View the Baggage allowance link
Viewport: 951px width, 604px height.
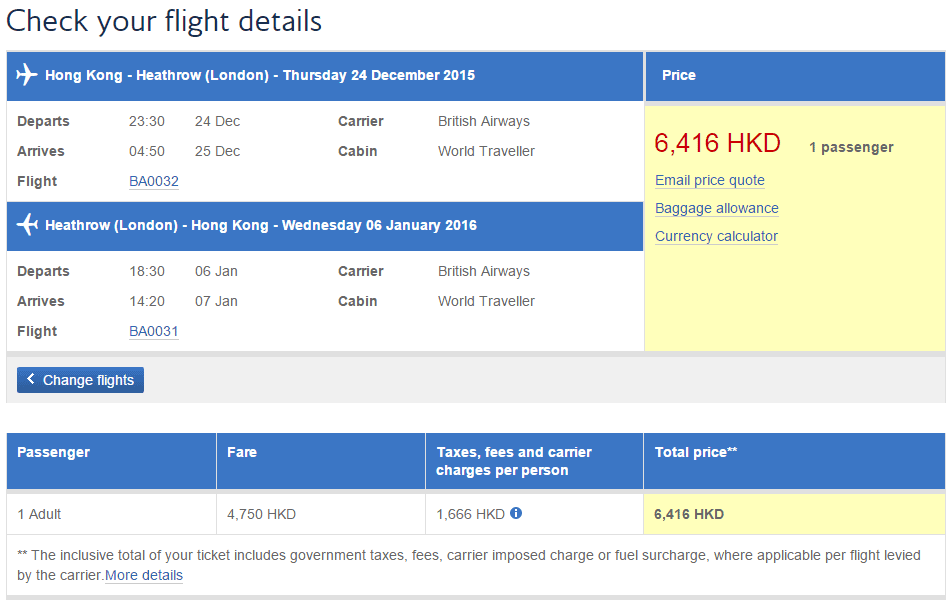717,208
